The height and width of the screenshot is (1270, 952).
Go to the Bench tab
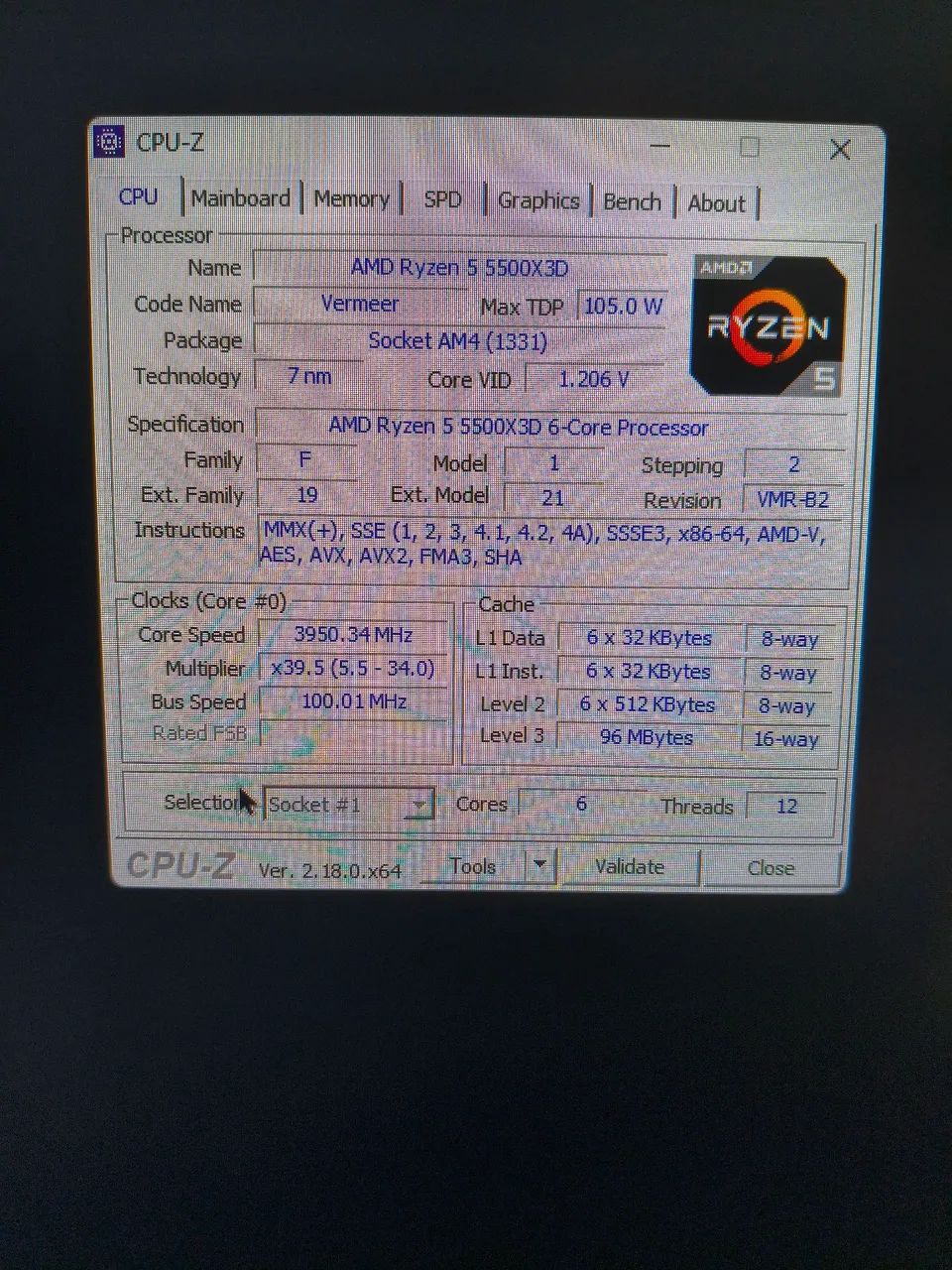tap(632, 202)
